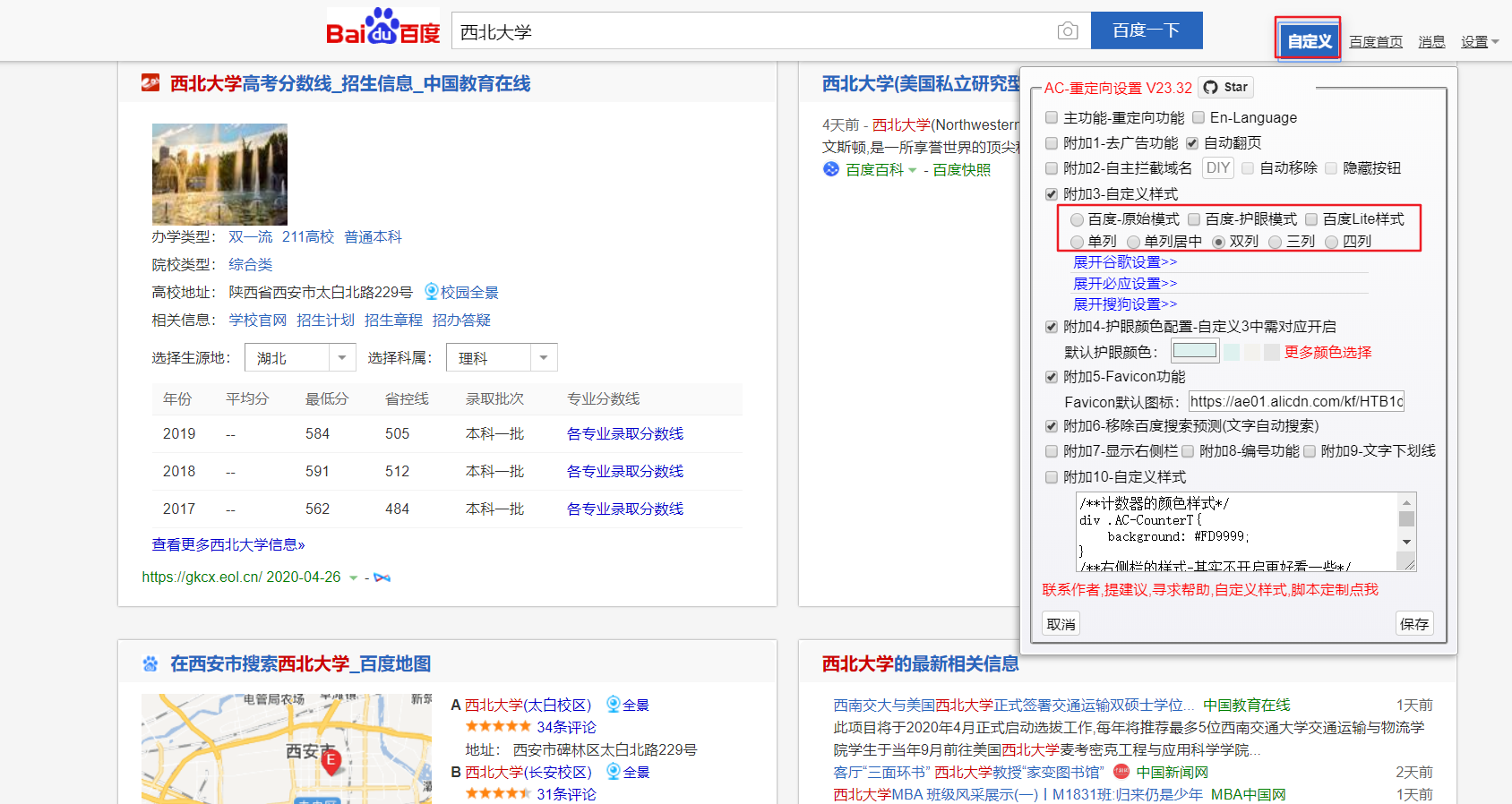
Task: Click the star rating for 长安校区
Action: click(498, 793)
